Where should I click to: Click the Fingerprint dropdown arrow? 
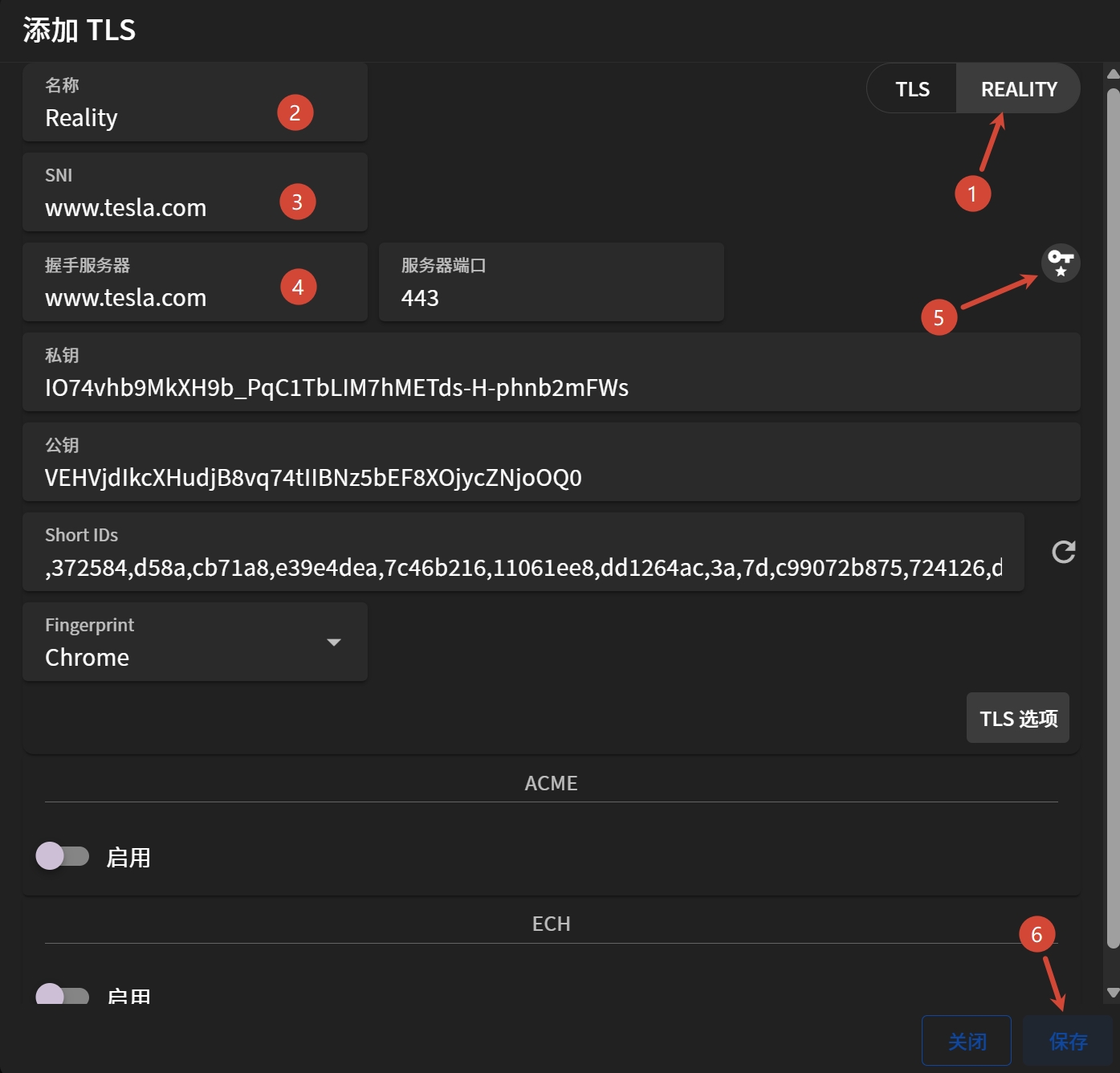[334, 643]
